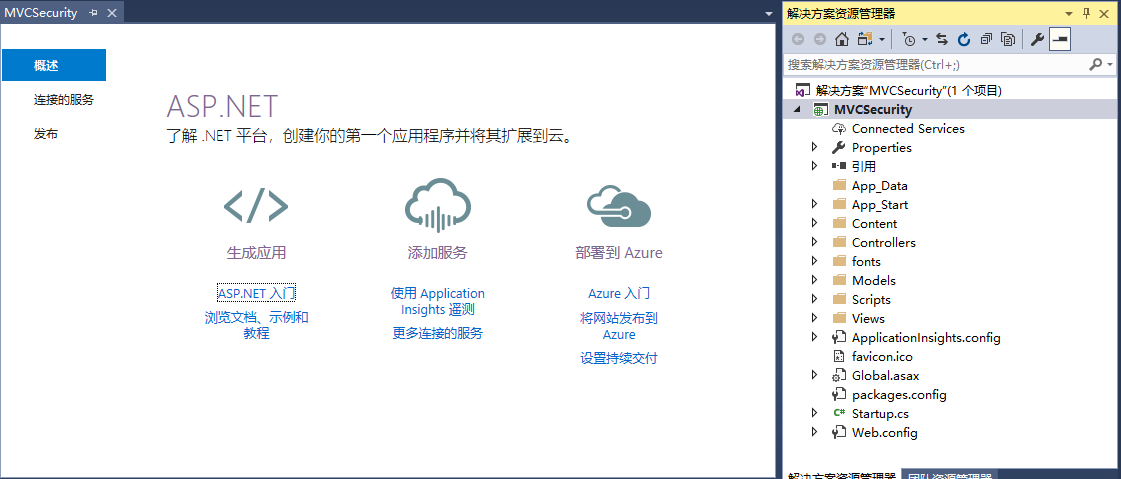The image size is (1121, 479).
Task: Open Properties via the wrench toolbar icon
Action: tap(1037, 39)
